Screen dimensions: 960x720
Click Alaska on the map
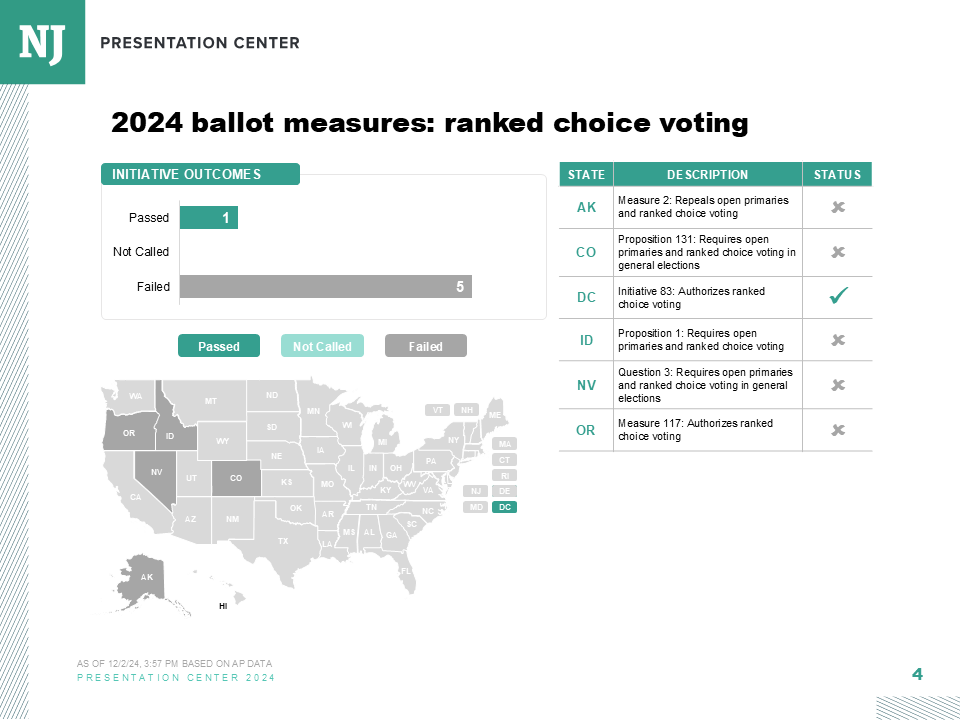pos(146,578)
